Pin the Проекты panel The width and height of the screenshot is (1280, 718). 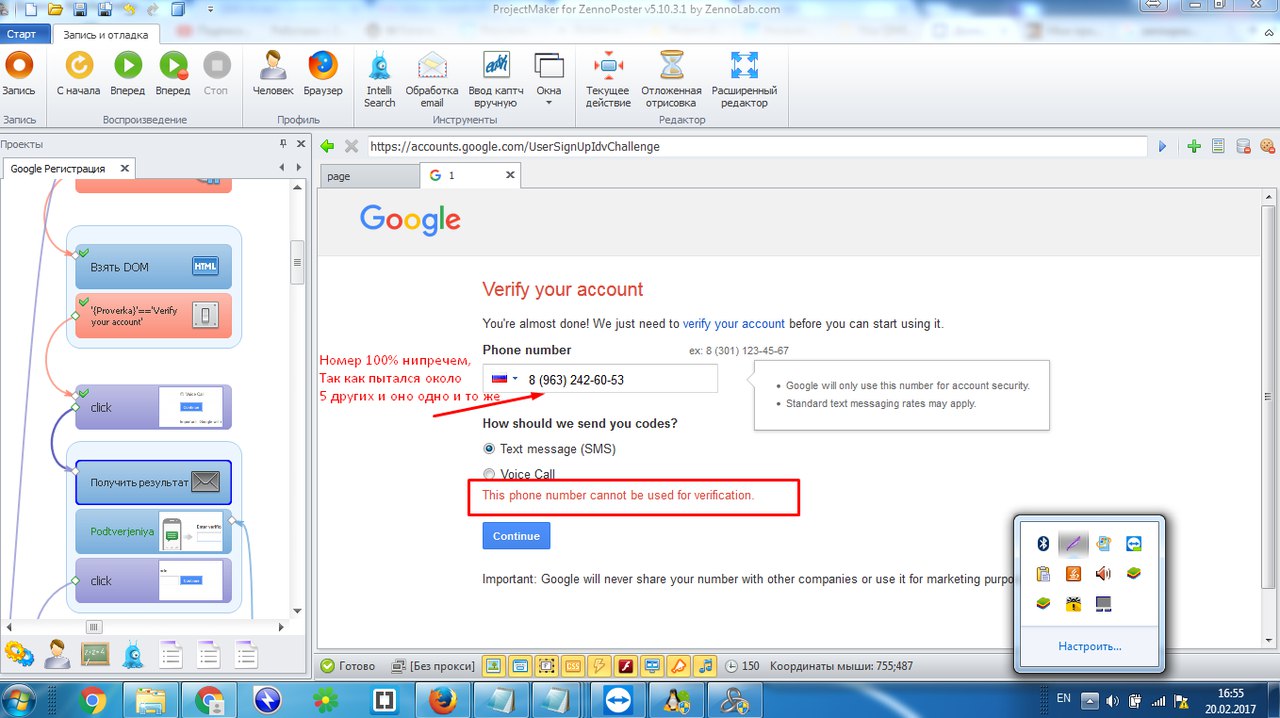click(x=283, y=144)
